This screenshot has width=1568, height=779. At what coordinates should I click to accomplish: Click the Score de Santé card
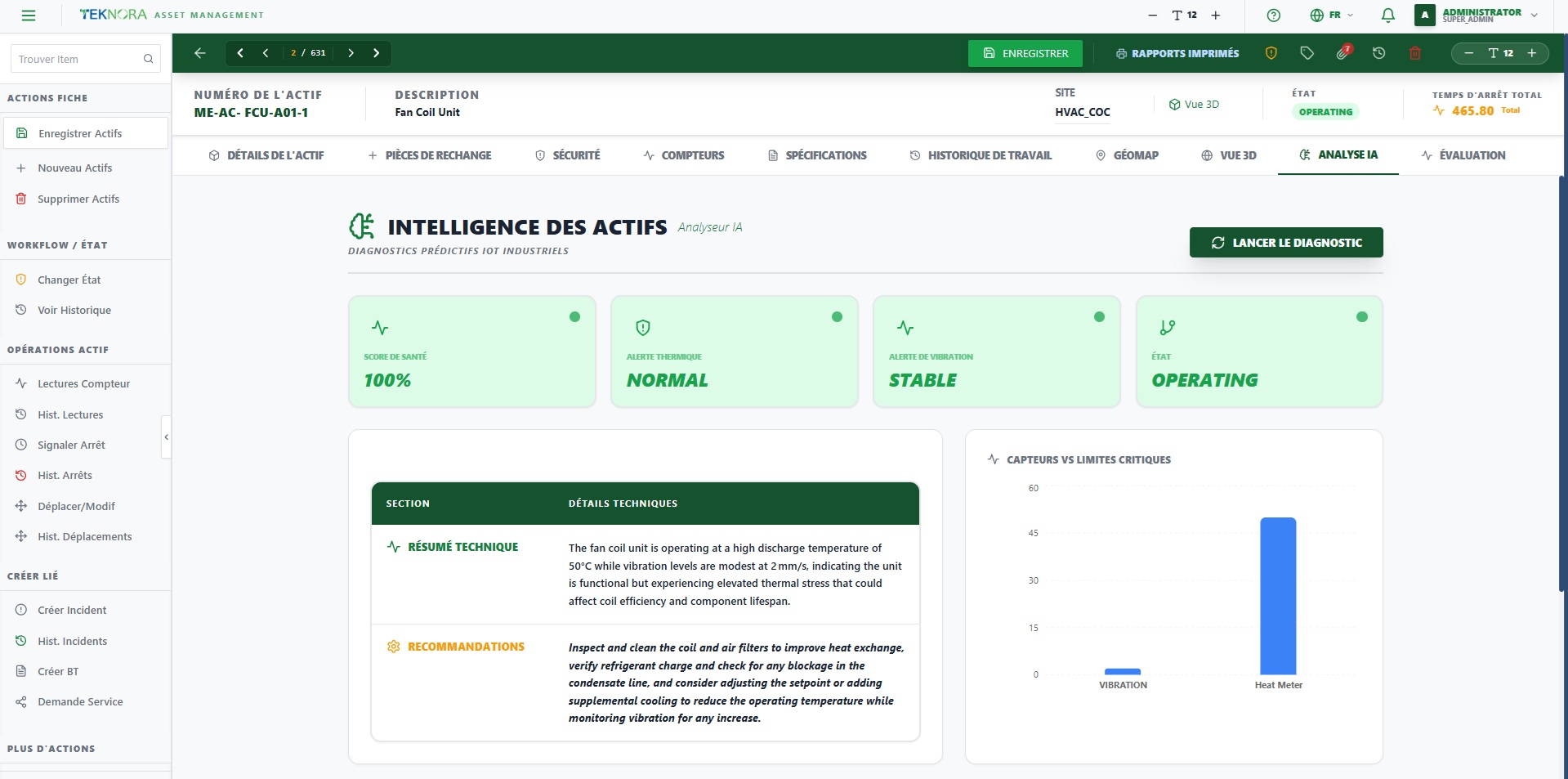click(472, 351)
